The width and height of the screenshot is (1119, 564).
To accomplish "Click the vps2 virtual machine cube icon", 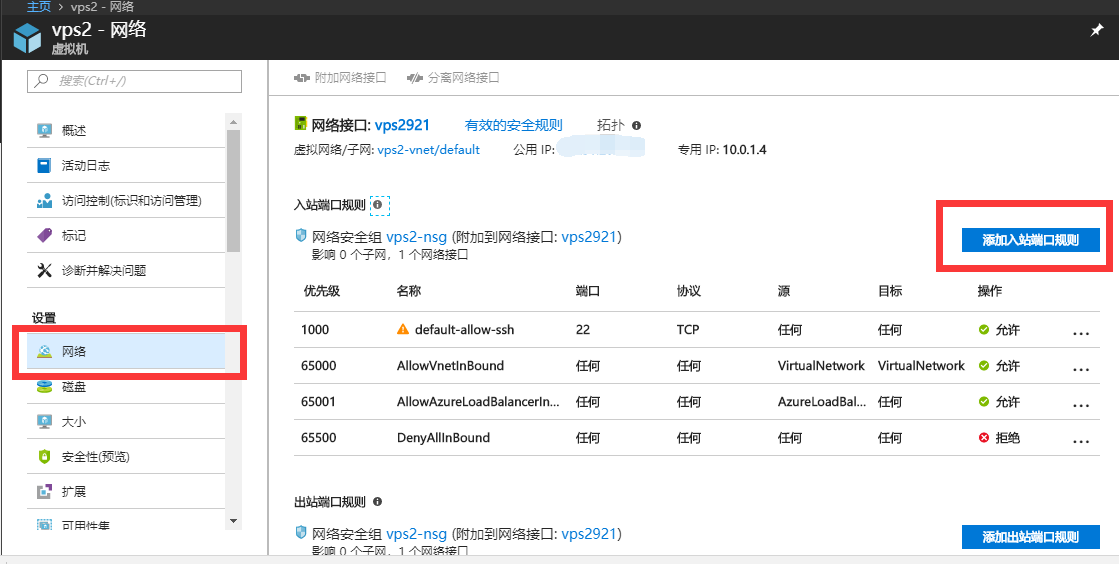I will [29, 37].
